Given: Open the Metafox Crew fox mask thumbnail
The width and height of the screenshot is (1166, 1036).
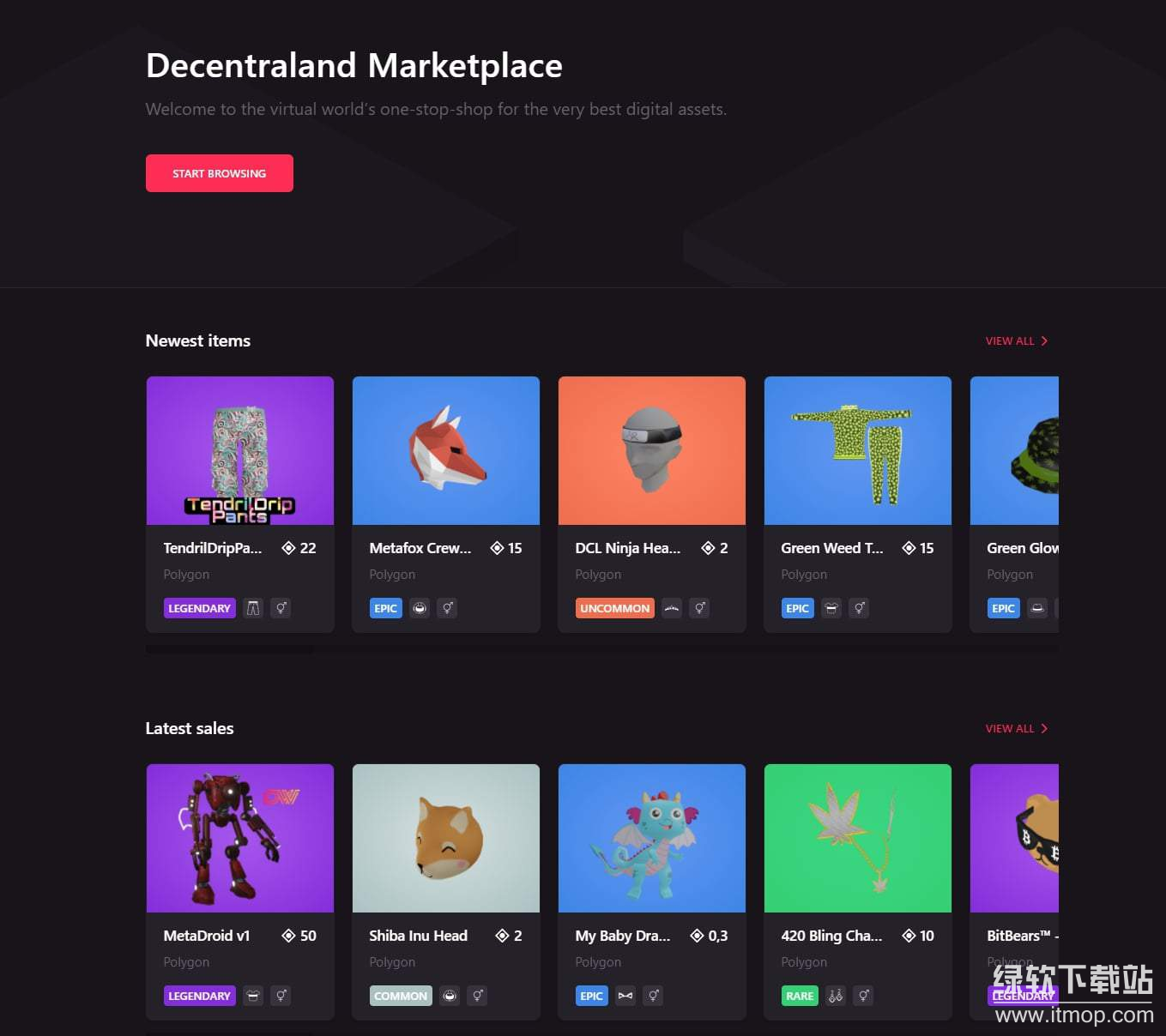Looking at the screenshot, I should [446, 450].
